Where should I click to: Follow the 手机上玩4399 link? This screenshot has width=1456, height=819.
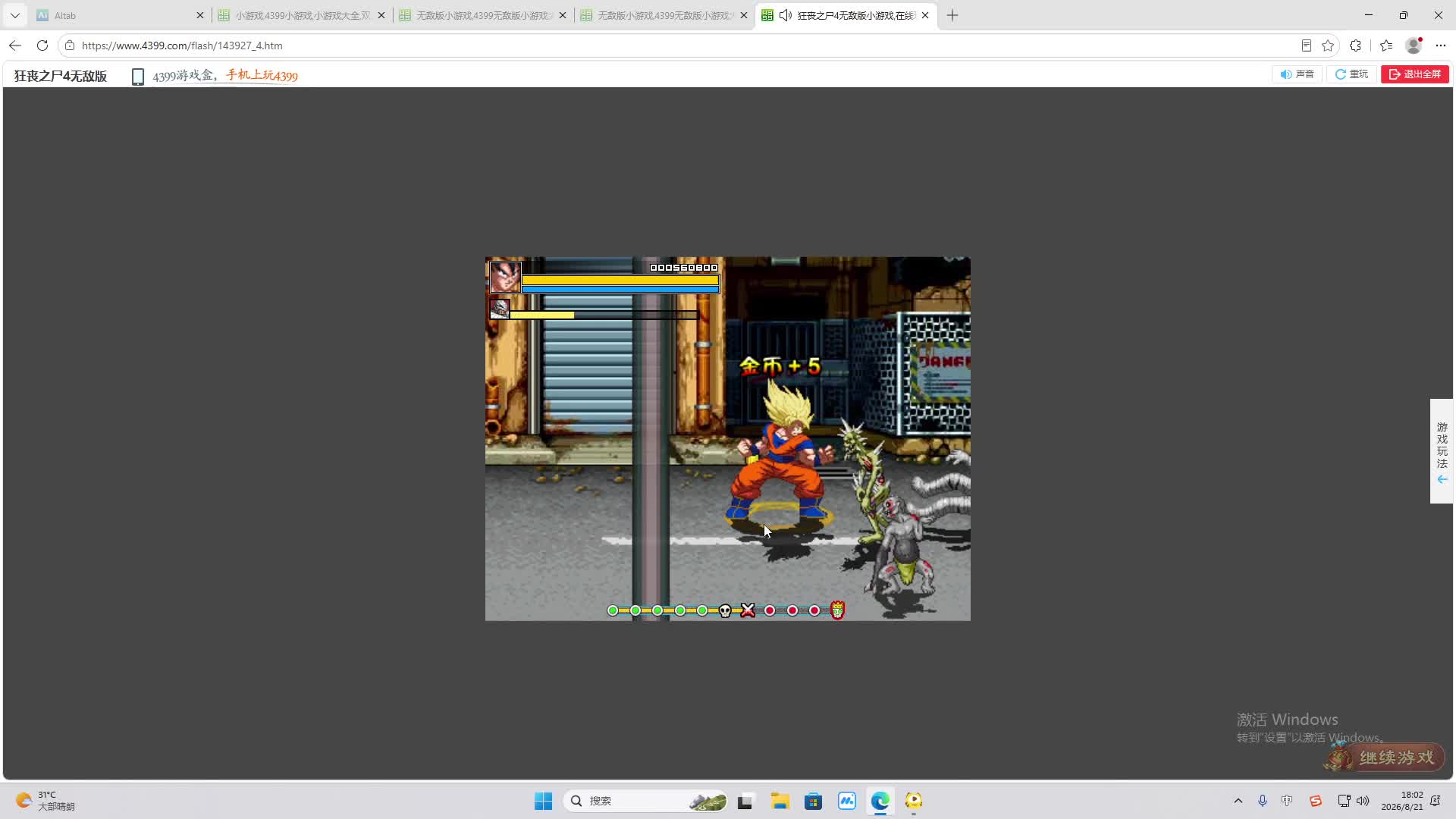click(x=262, y=75)
